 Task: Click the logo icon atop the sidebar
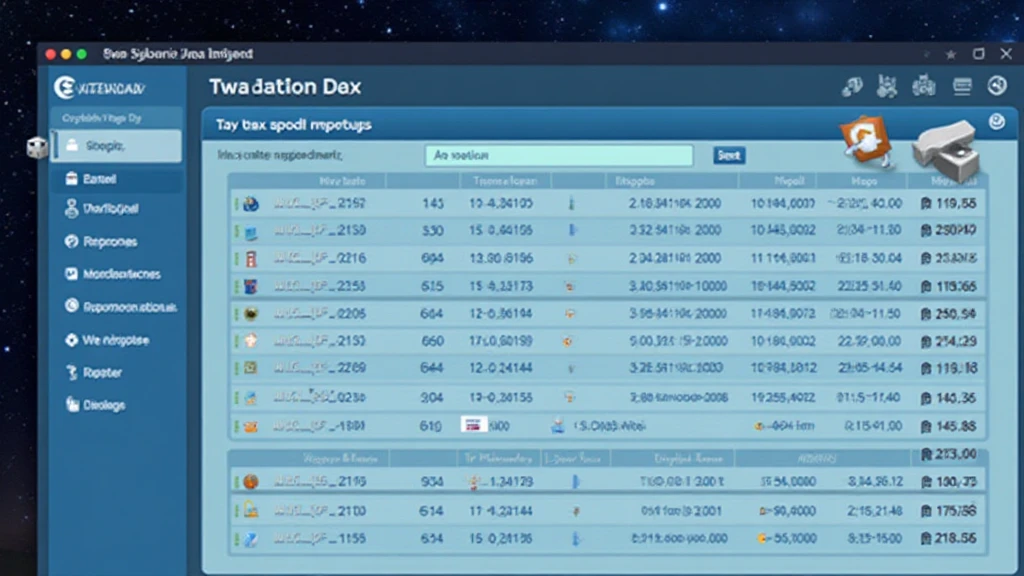[65, 87]
